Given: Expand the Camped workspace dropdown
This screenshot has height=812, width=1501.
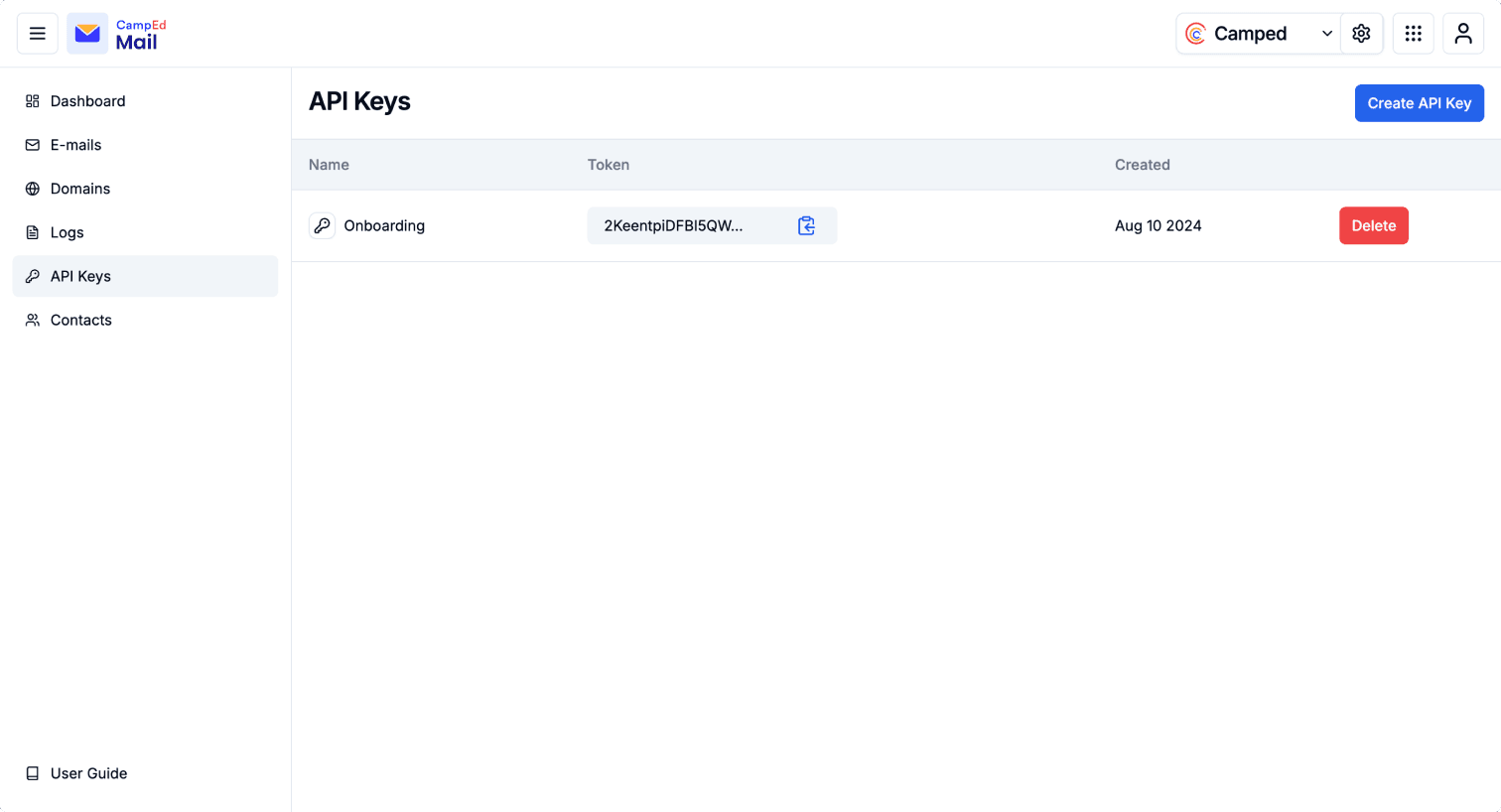Looking at the screenshot, I should pos(1259,34).
